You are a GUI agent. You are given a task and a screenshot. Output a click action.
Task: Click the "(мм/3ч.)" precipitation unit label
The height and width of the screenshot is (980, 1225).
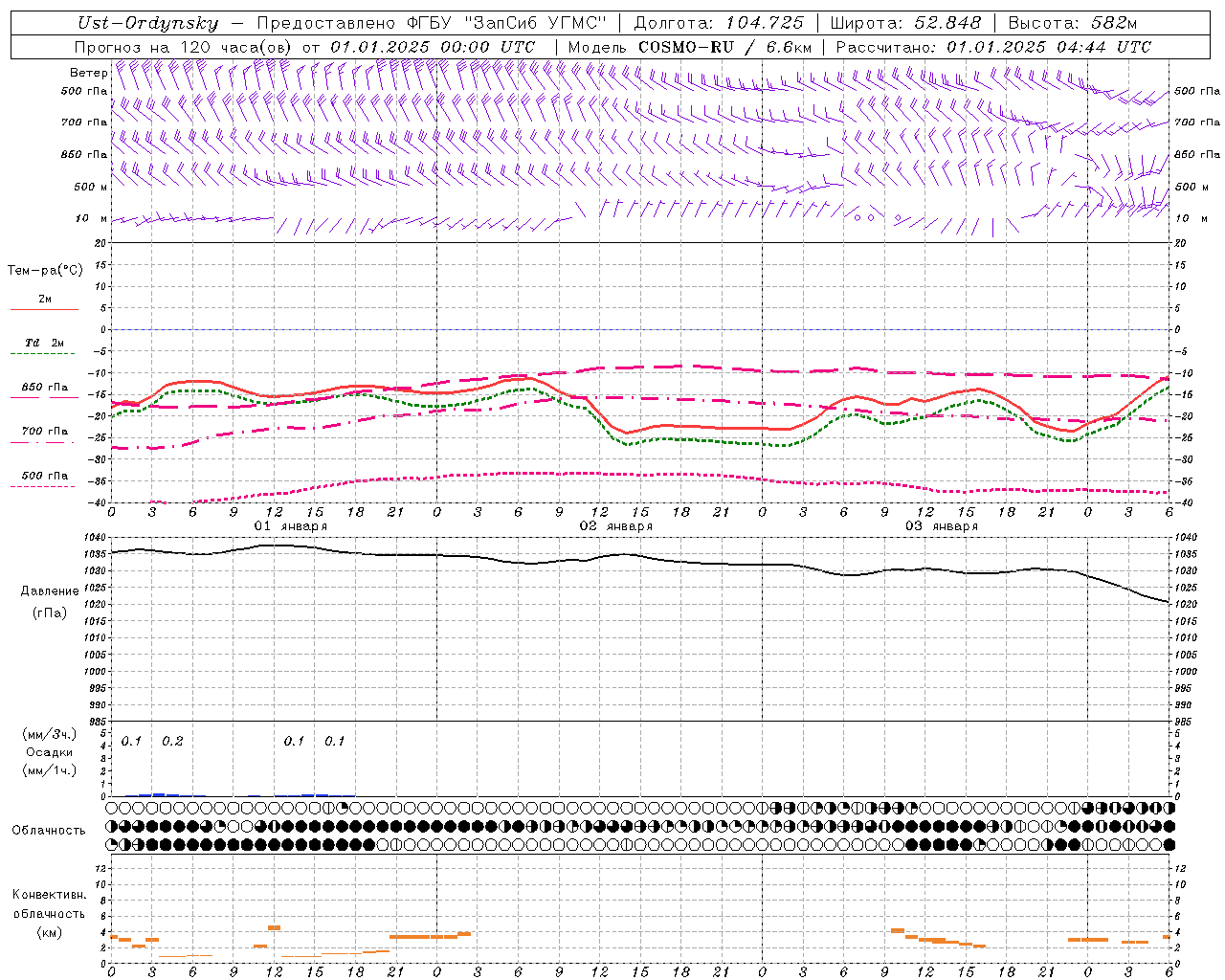(49, 734)
